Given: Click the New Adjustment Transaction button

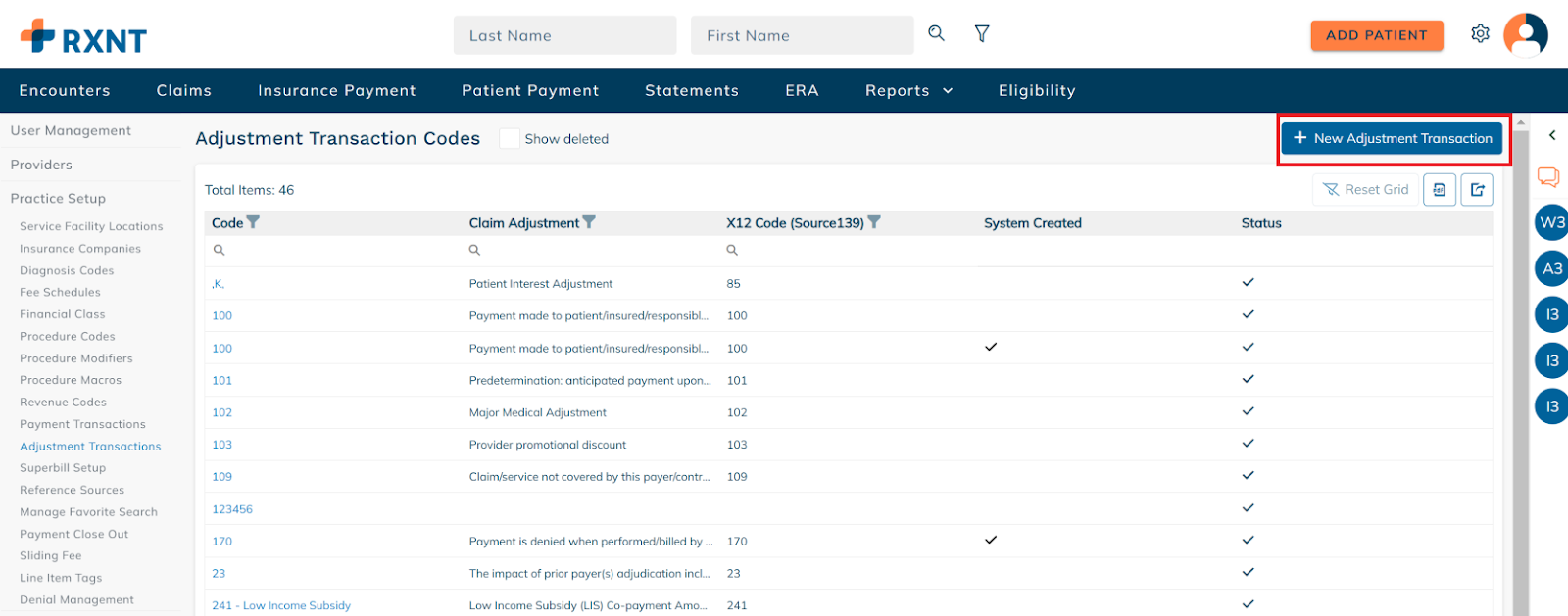Looking at the screenshot, I should [x=1392, y=139].
